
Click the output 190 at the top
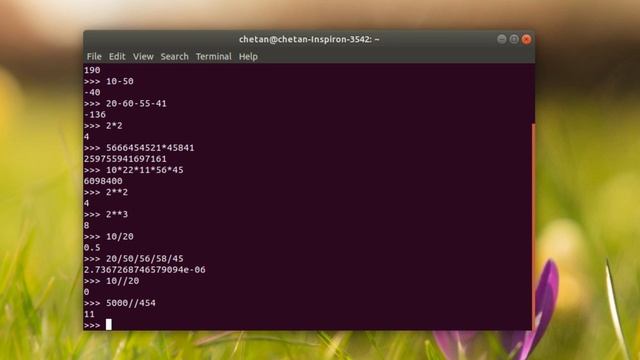point(92,70)
